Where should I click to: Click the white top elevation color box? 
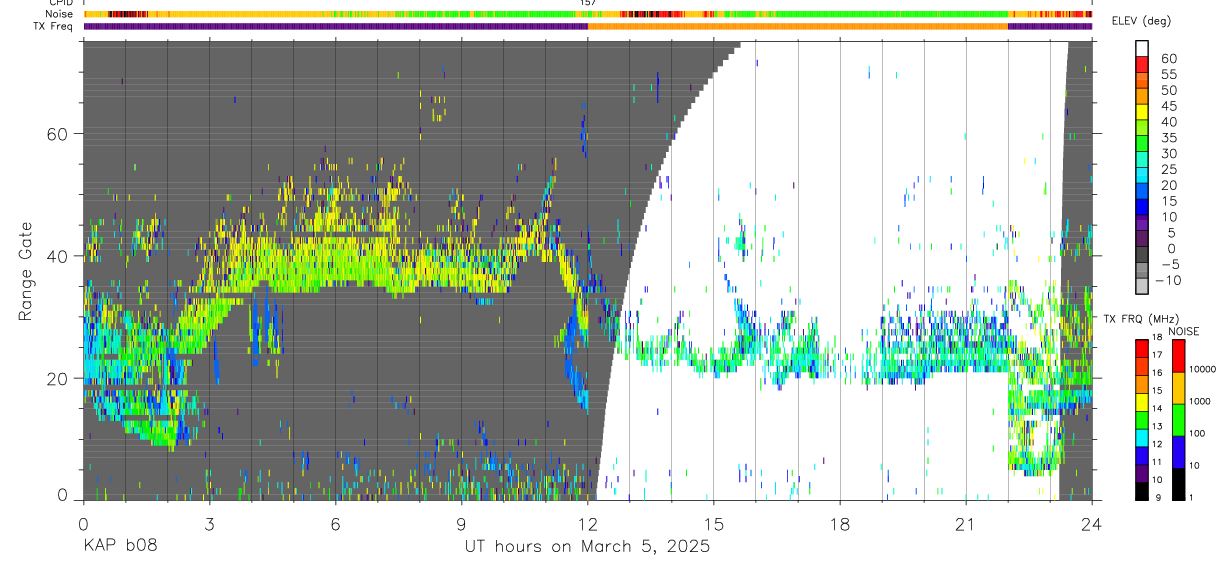tap(1142, 49)
